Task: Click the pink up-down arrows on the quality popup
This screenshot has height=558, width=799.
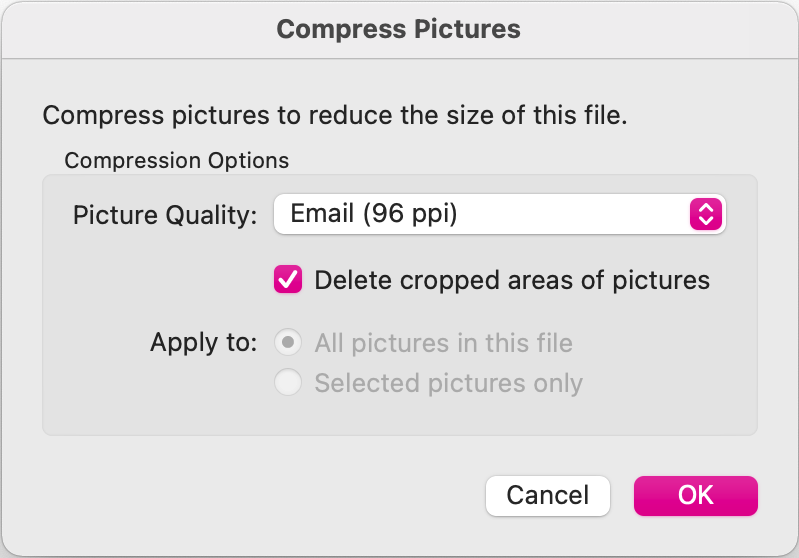Action: 705,214
